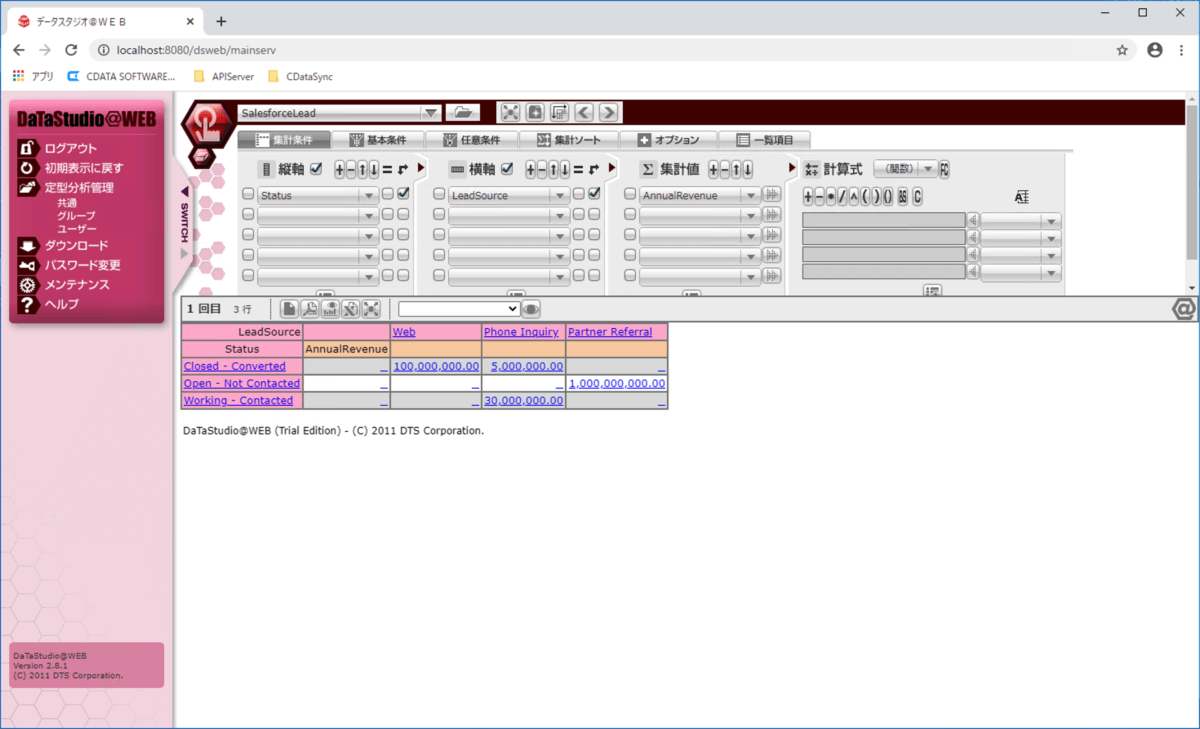
Task: Click パスワード変更 in the sidebar
Action: click(83, 265)
